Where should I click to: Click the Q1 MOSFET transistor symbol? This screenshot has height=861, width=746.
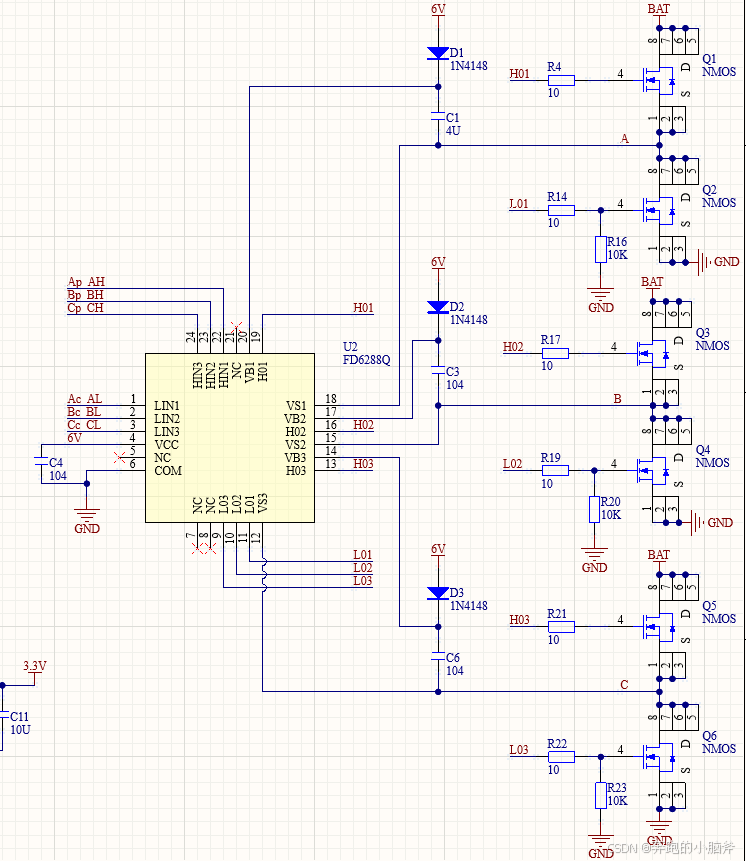[x=659, y=81]
